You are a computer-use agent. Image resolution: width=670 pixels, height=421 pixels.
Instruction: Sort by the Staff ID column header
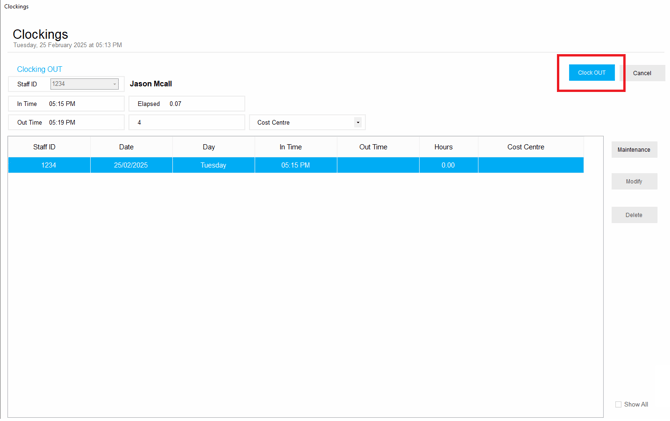tap(44, 147)
